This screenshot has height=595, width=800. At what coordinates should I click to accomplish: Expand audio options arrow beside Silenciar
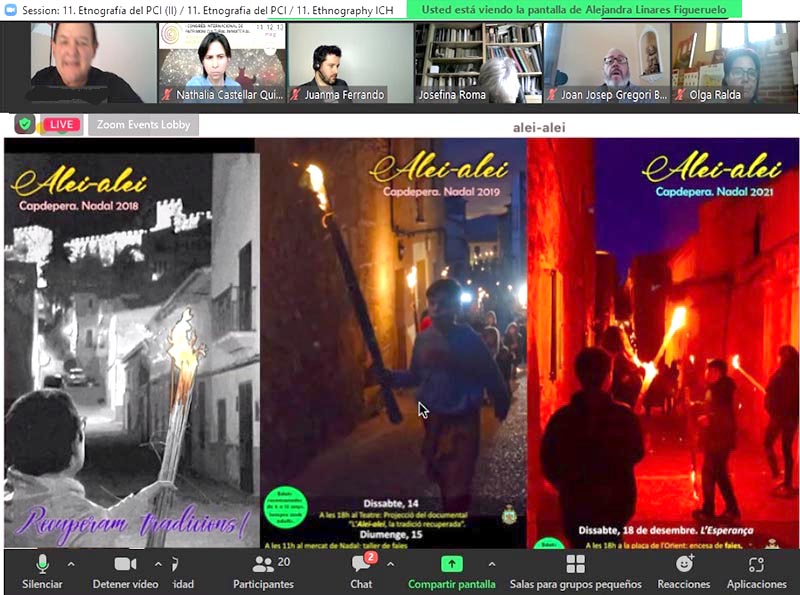coord(71,563)
